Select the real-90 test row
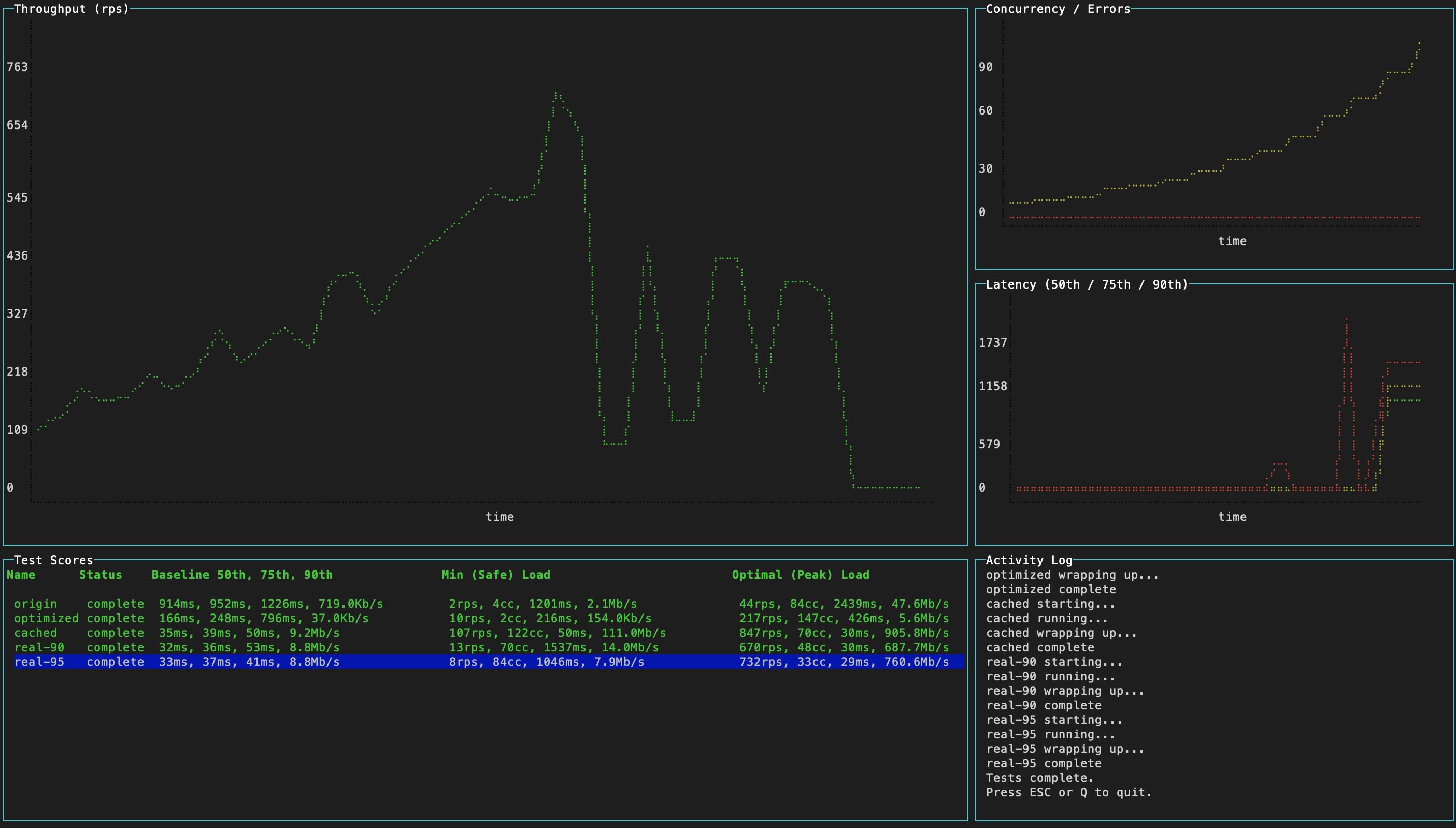Viewport: 1456px width, 828px height. tap(39, 647)
